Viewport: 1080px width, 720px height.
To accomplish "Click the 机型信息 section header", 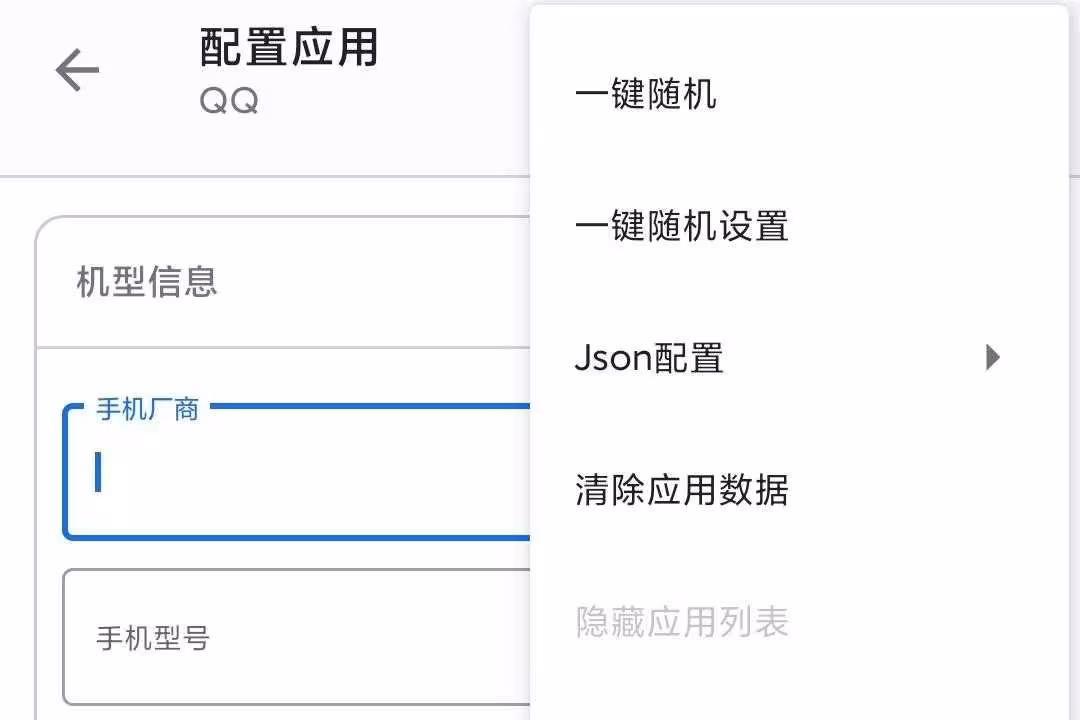I will point(147,283).
